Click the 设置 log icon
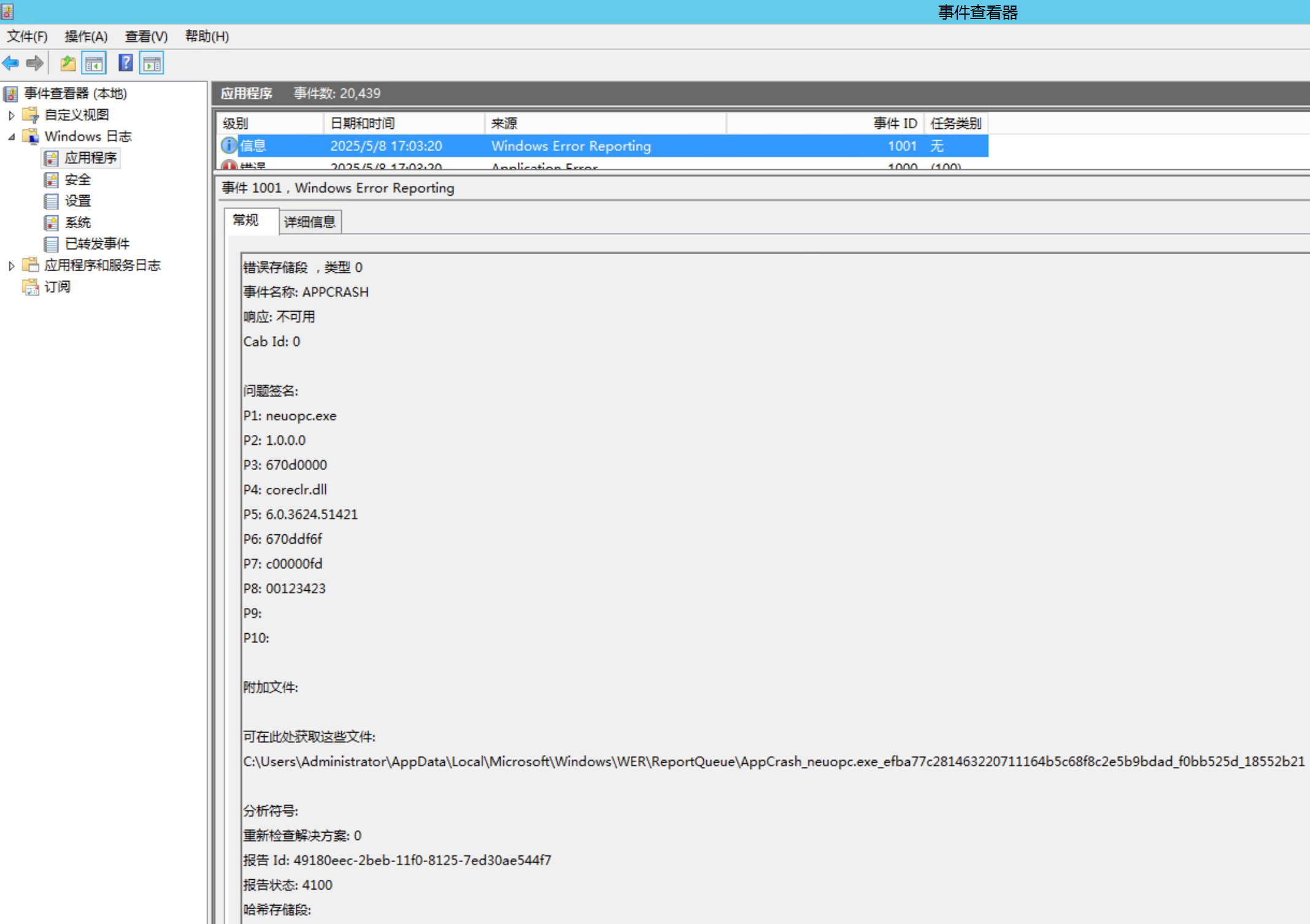This screenshot has width=1310, height=924. point(52,201)
